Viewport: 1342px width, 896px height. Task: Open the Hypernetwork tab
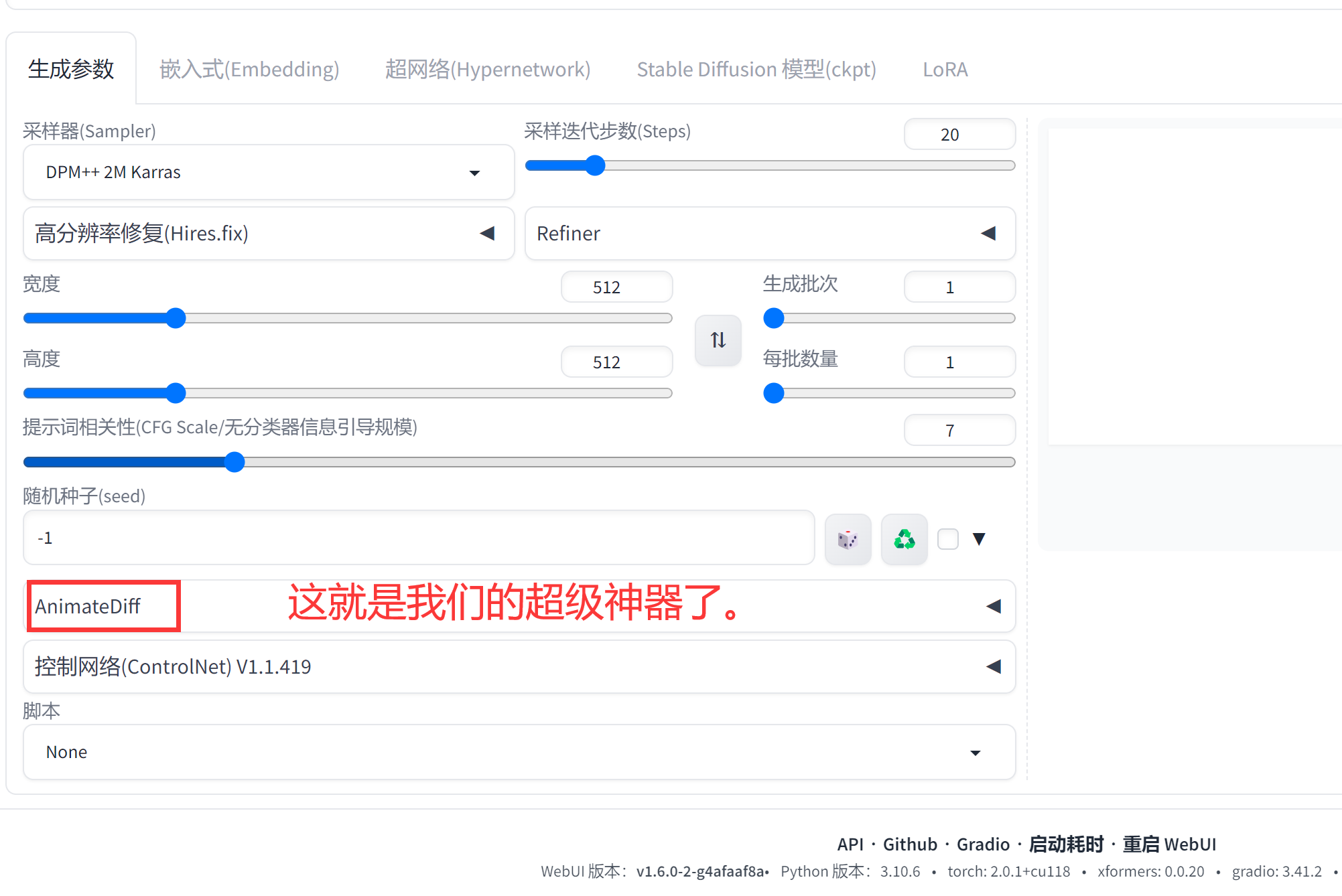[487, 69]
